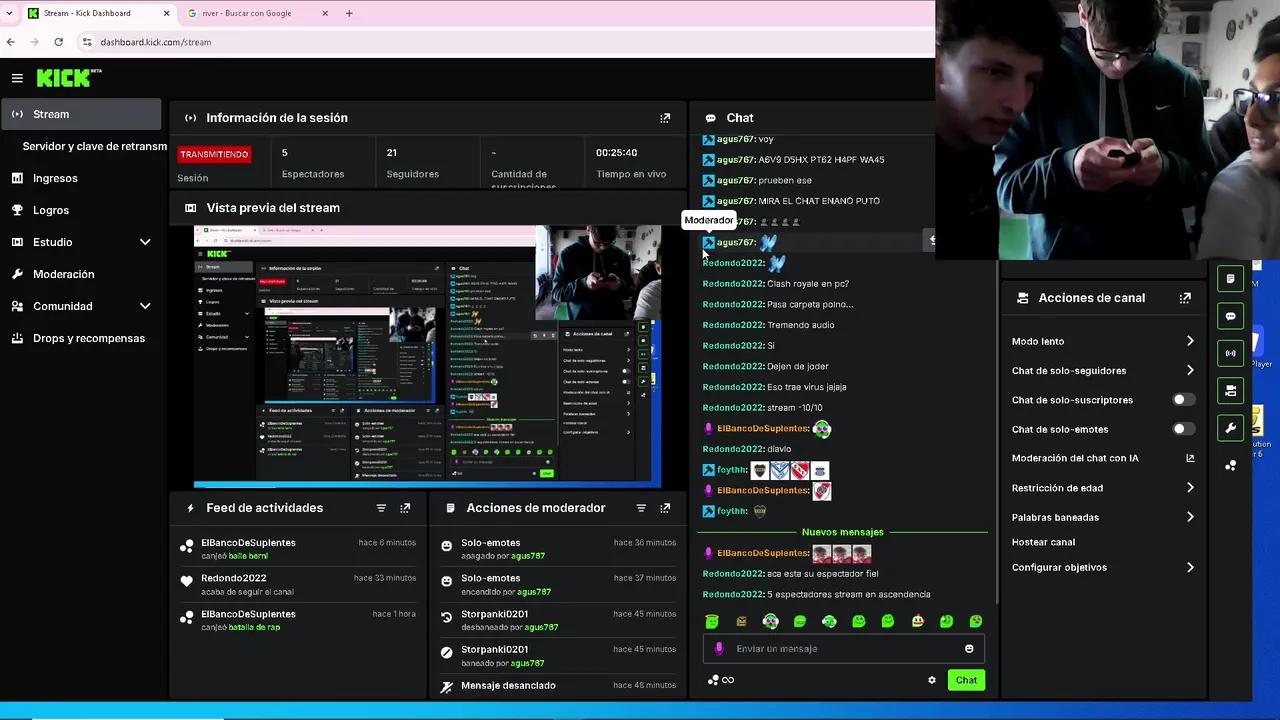Toggle the camera widget button in right strip
This screenshot has width=1280, height=720.
click(x=1230, y=391)
